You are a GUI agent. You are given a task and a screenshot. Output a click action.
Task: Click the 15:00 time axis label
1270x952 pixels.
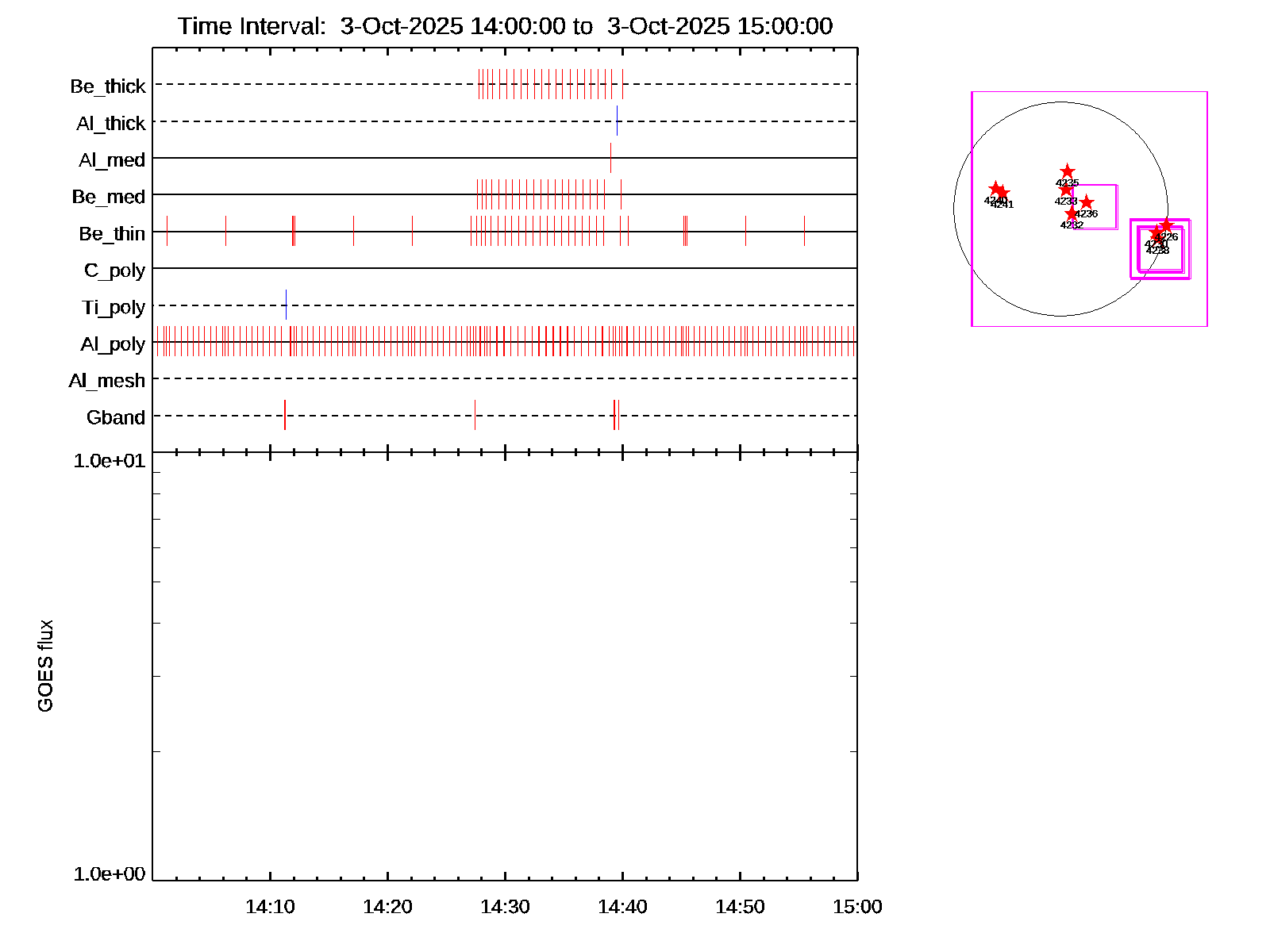click(856, 907)
